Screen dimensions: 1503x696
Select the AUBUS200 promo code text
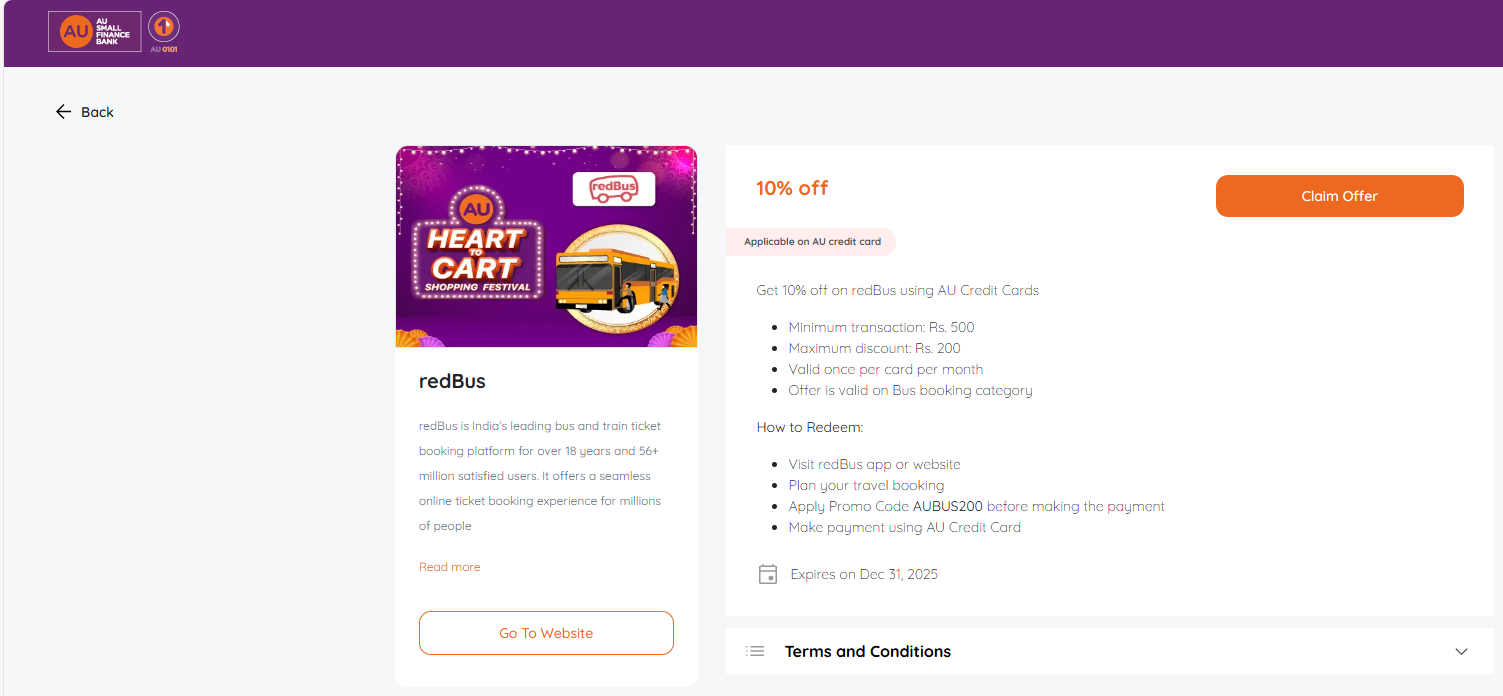[x=947, y=506]
